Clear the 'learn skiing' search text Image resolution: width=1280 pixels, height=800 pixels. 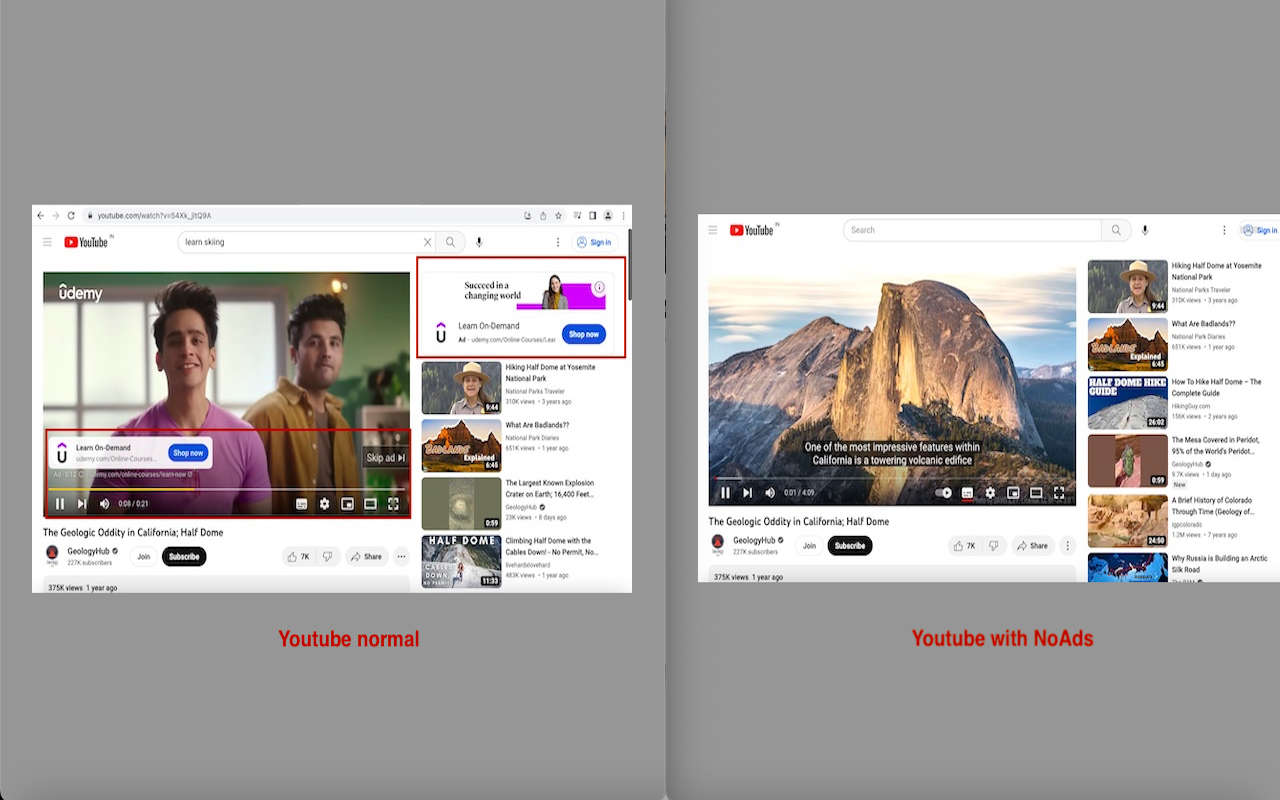[x=428, y=242]
